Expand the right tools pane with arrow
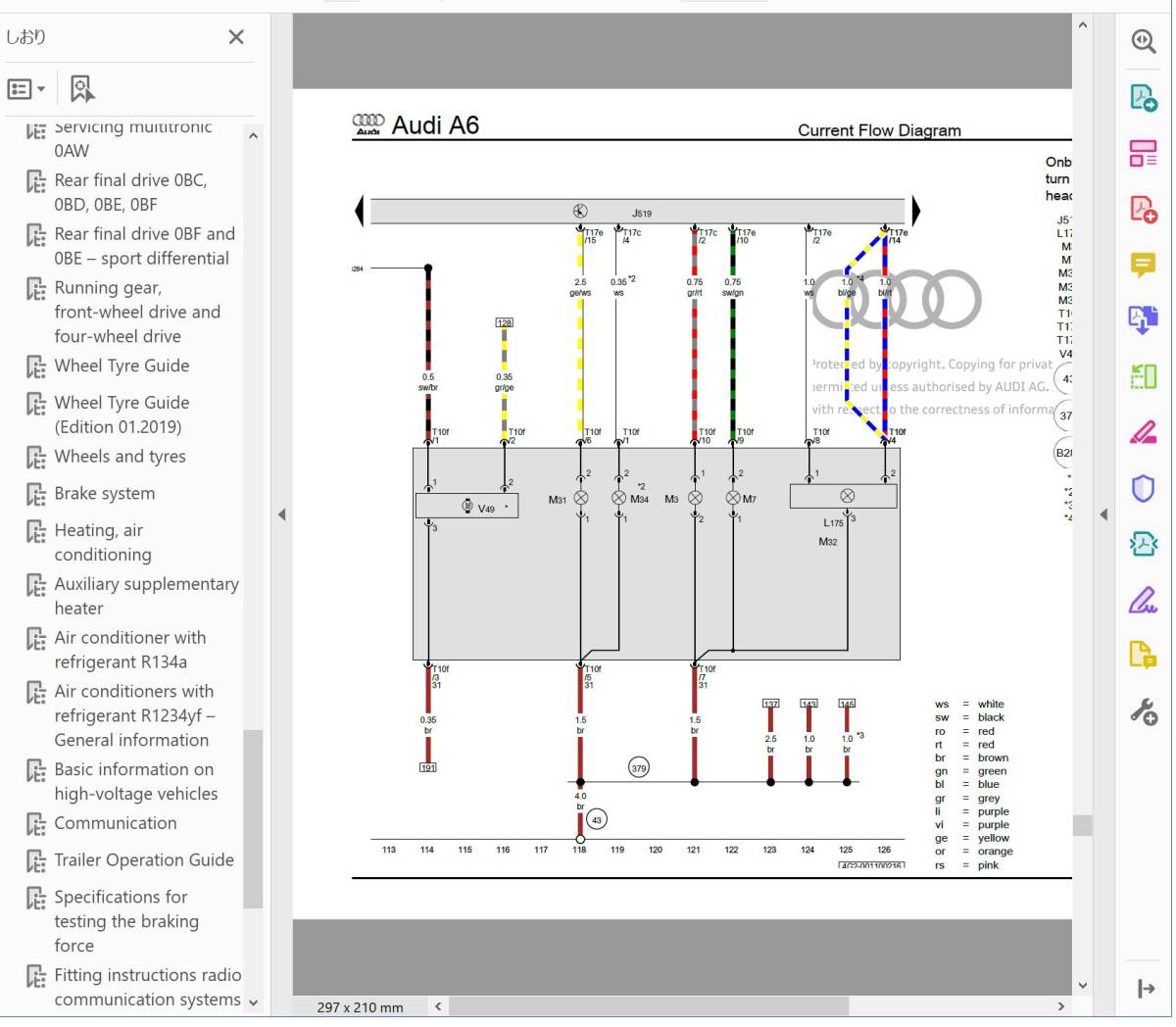Viewport: 1176px width, 1027px height. [1145, 989]
